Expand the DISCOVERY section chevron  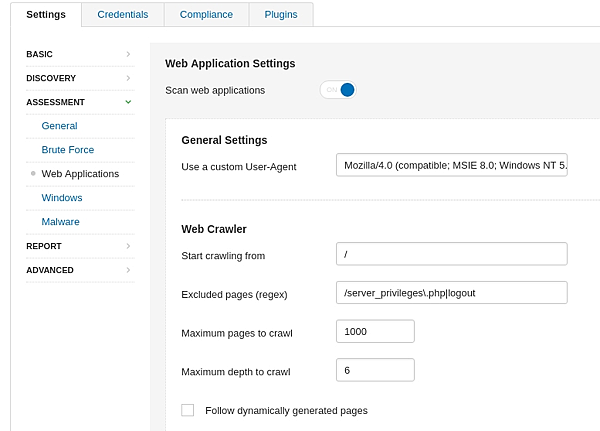tap(128, 78)
